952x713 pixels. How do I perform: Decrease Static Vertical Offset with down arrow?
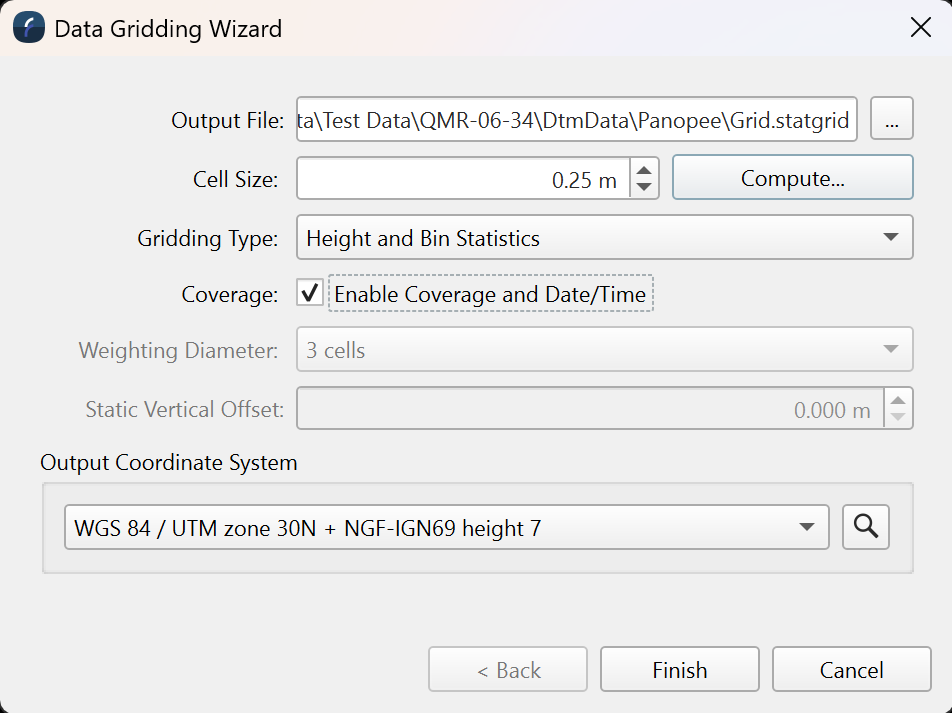(x=898, y=417)
